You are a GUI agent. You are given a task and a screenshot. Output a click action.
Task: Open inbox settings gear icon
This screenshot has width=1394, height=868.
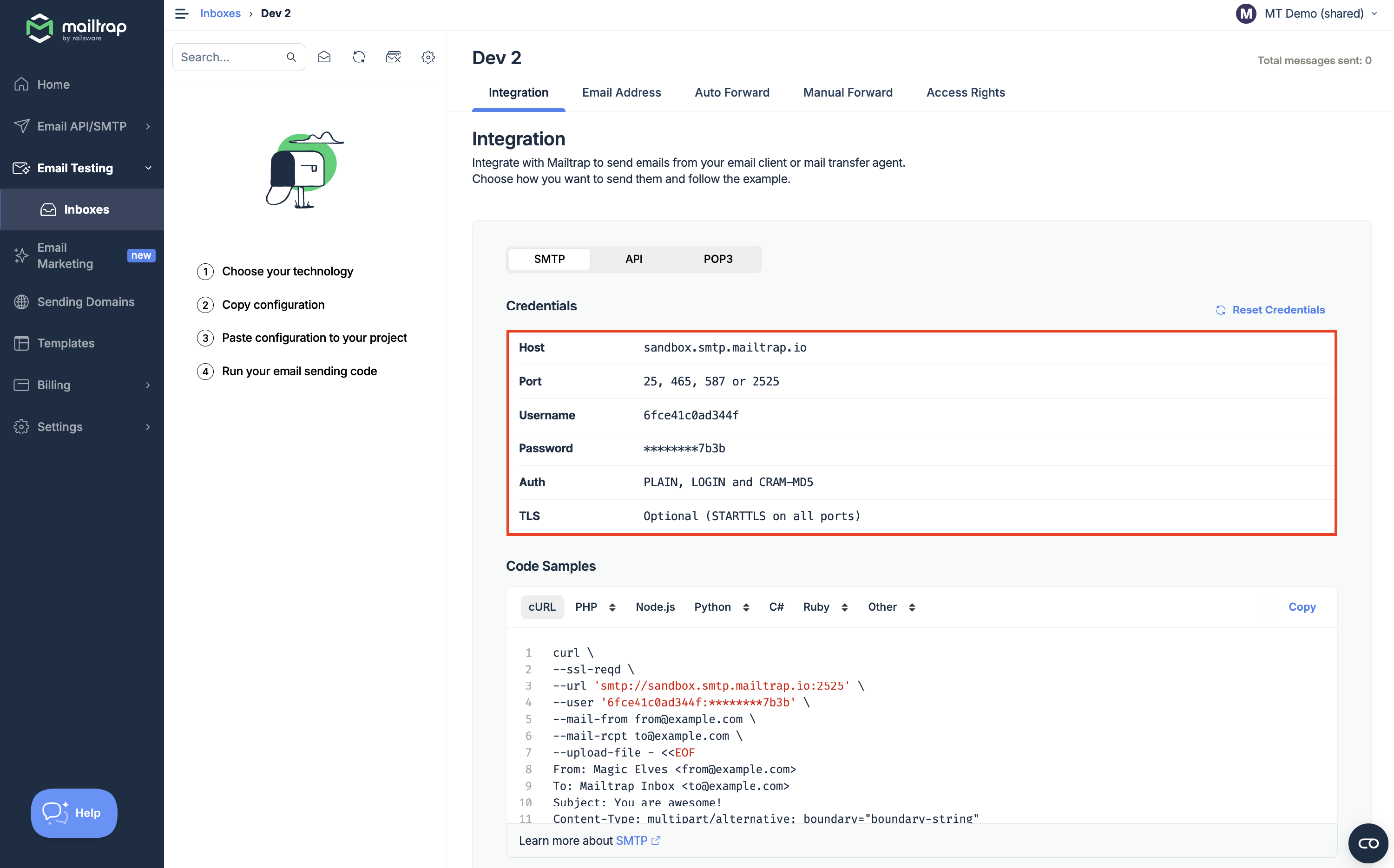428,57
